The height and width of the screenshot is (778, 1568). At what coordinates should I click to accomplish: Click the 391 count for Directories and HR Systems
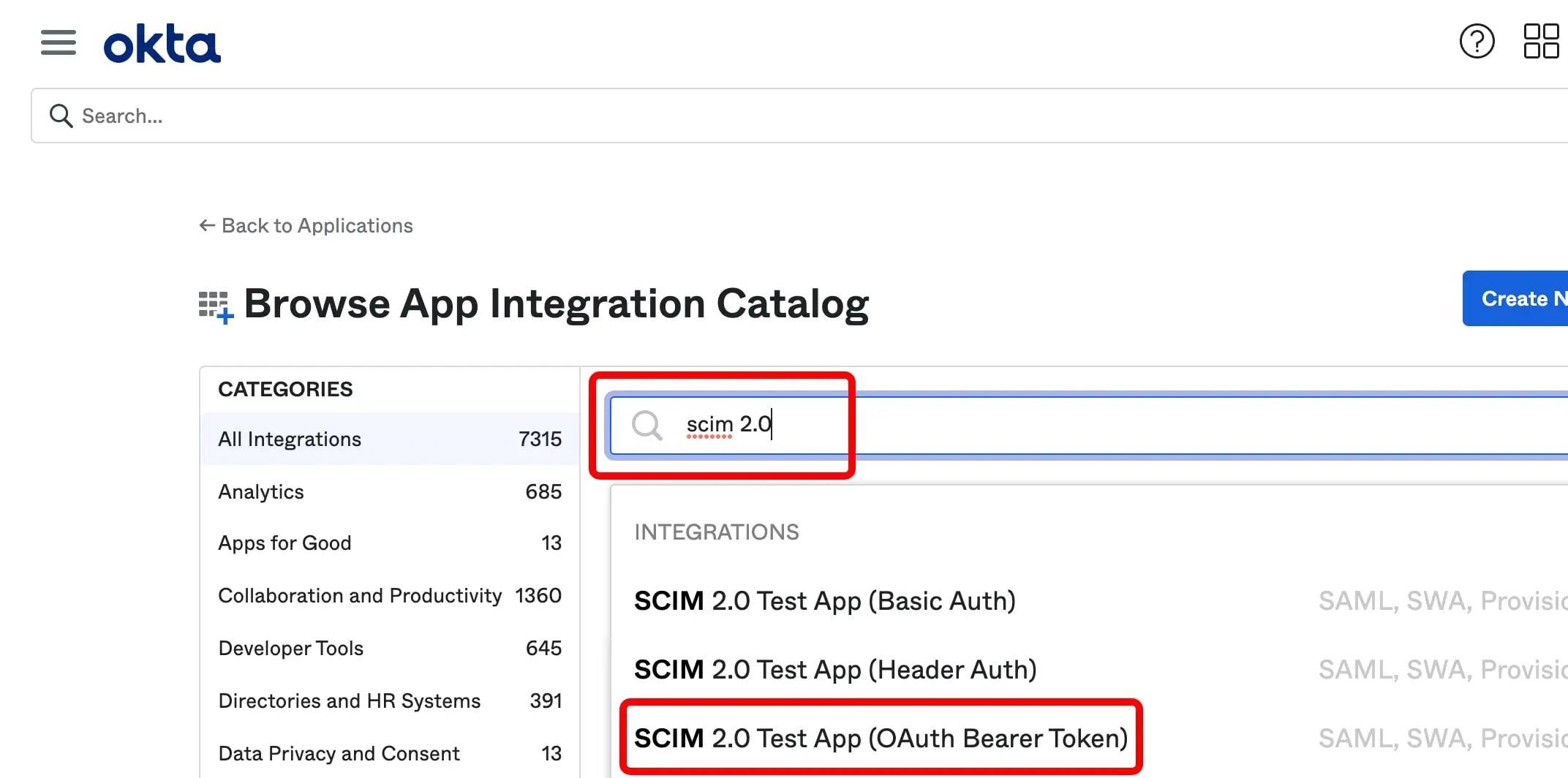[x=546, y=700]
